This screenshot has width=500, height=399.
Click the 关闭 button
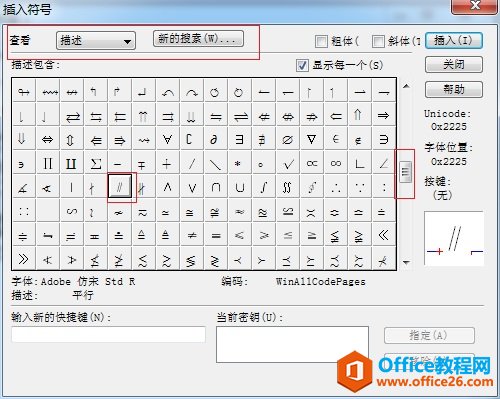pyautogui.click(x=454, y=64)
